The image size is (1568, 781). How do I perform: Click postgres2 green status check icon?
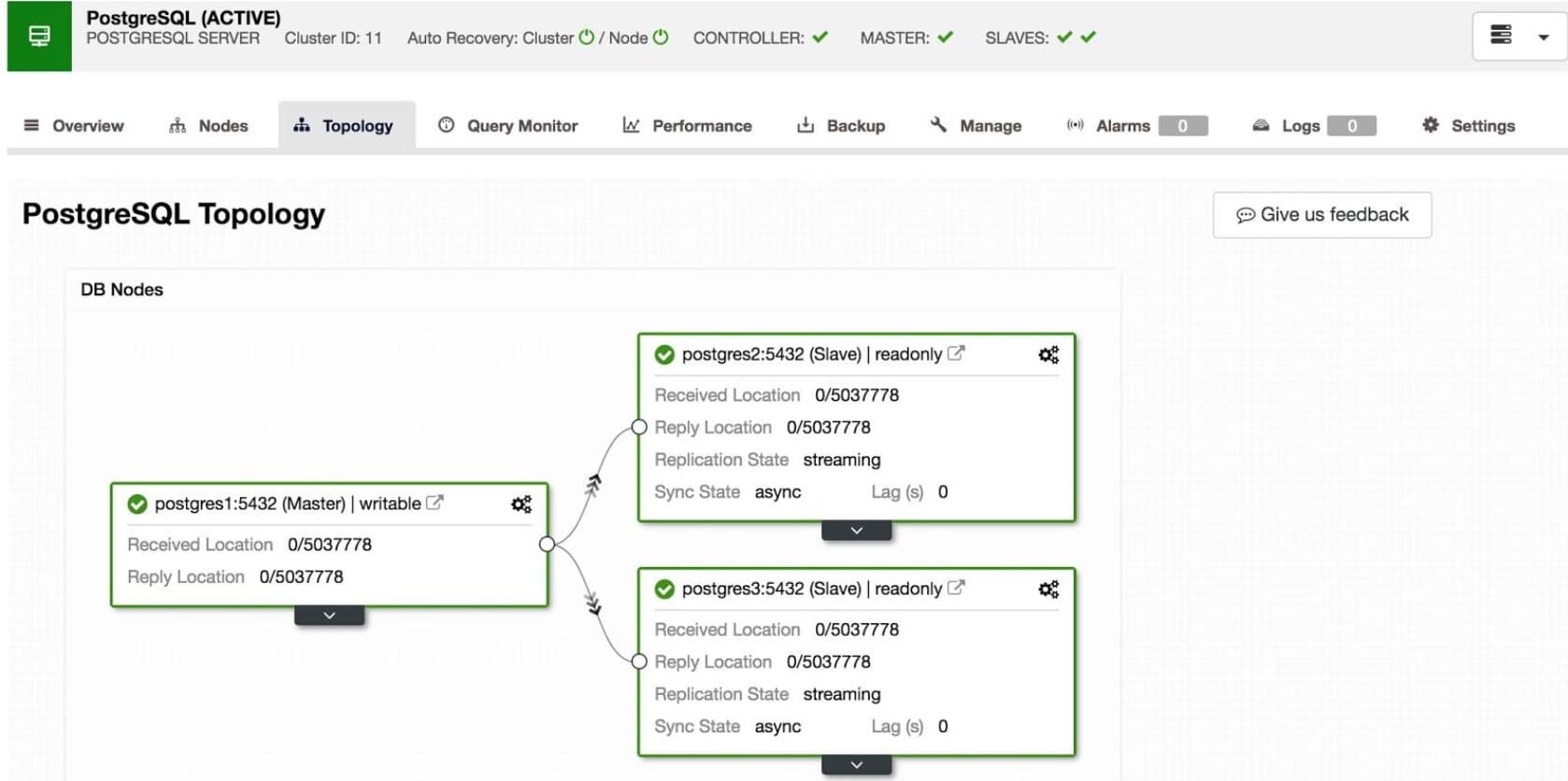click(664, 355)
